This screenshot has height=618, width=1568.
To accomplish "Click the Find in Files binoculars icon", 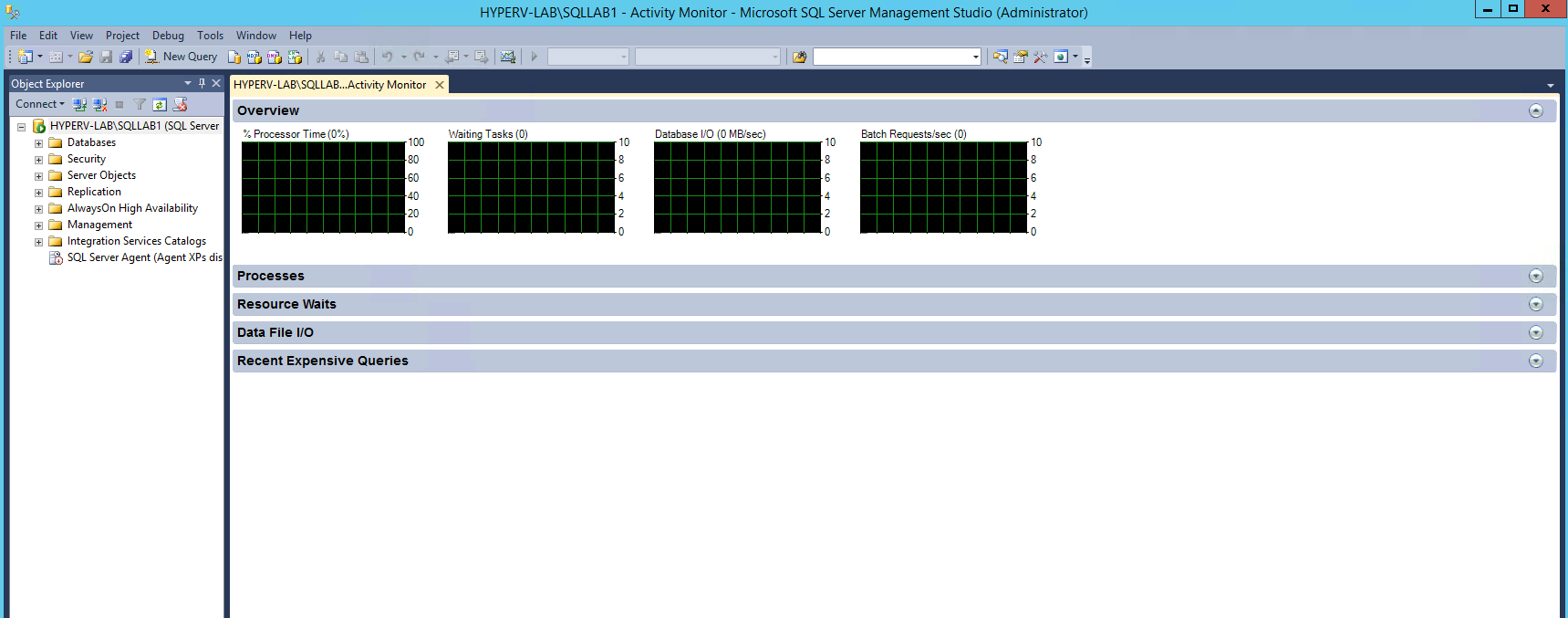I will pyautogui.click(x=800, y=57).
